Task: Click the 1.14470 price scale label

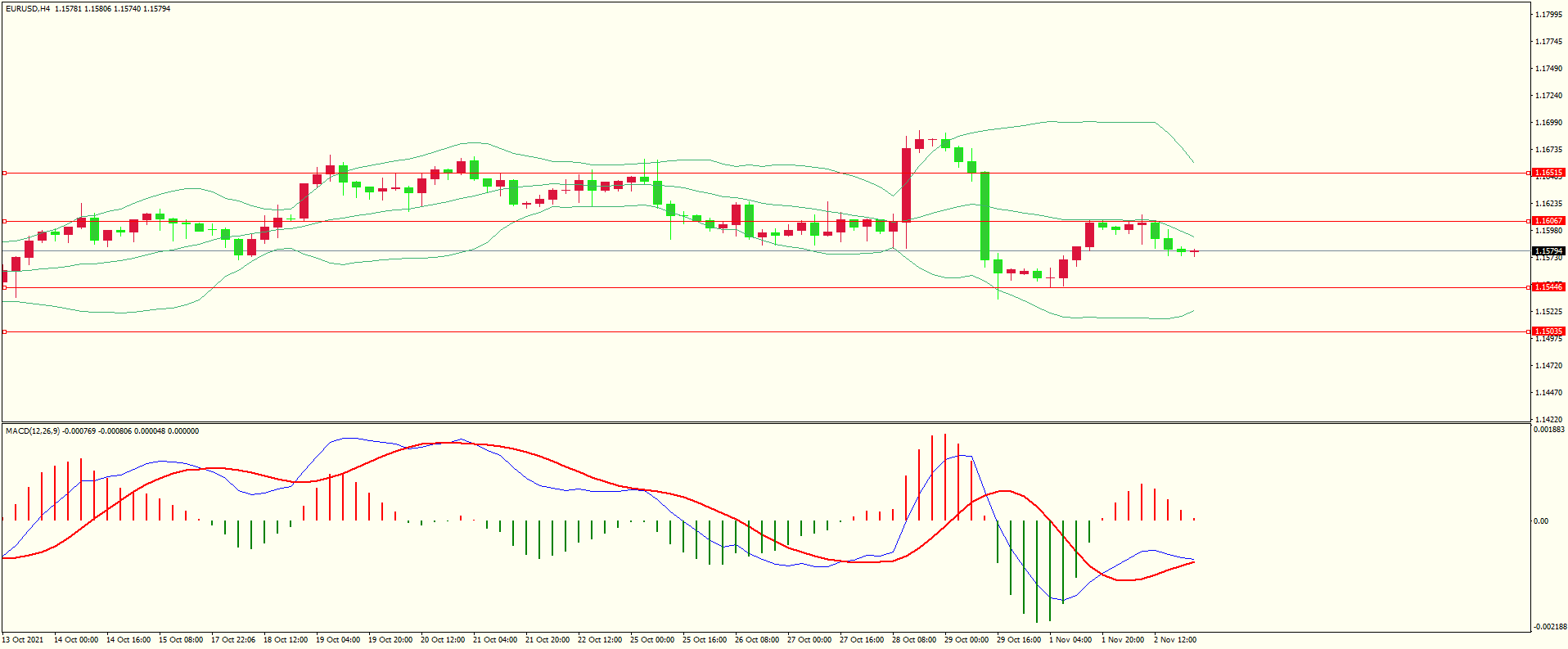Action: click(1548, 393)
